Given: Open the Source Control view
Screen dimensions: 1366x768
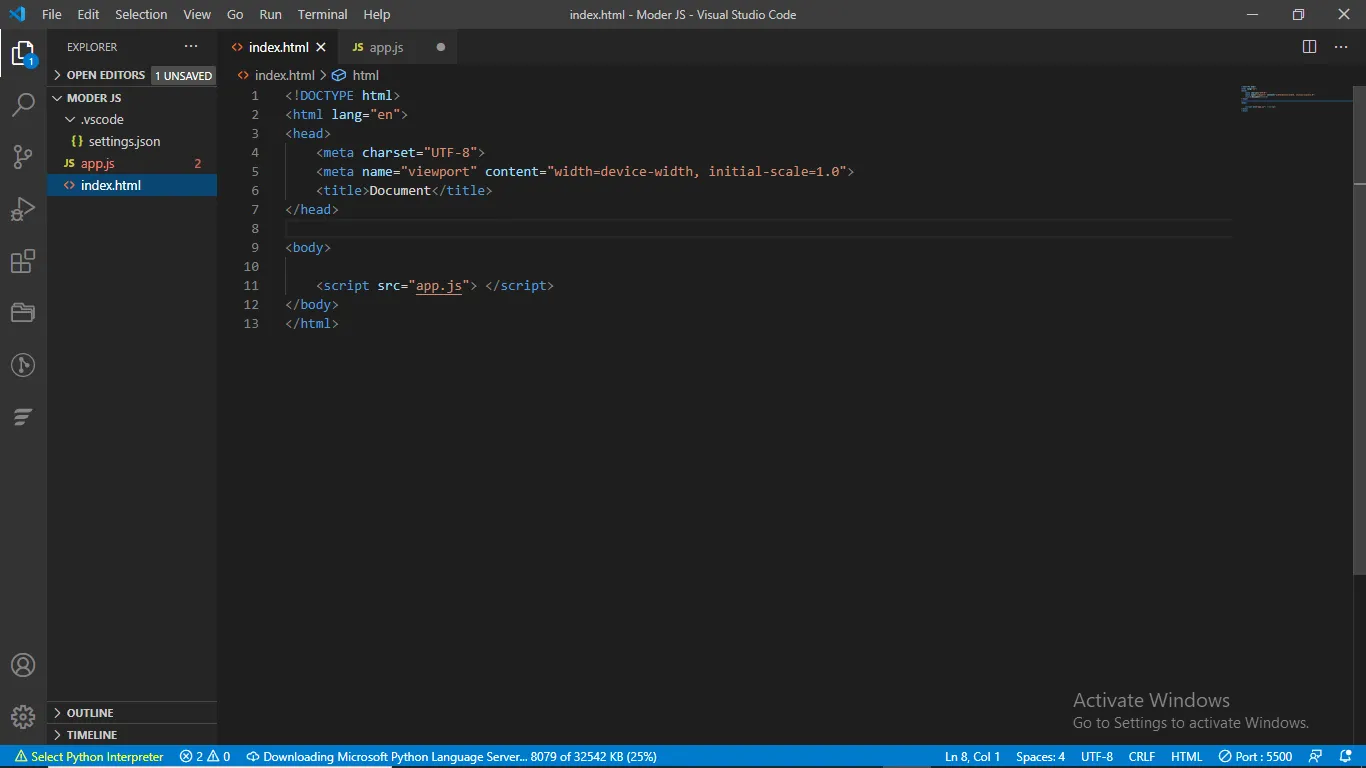Looking at the screenshot, I should 23,157.
